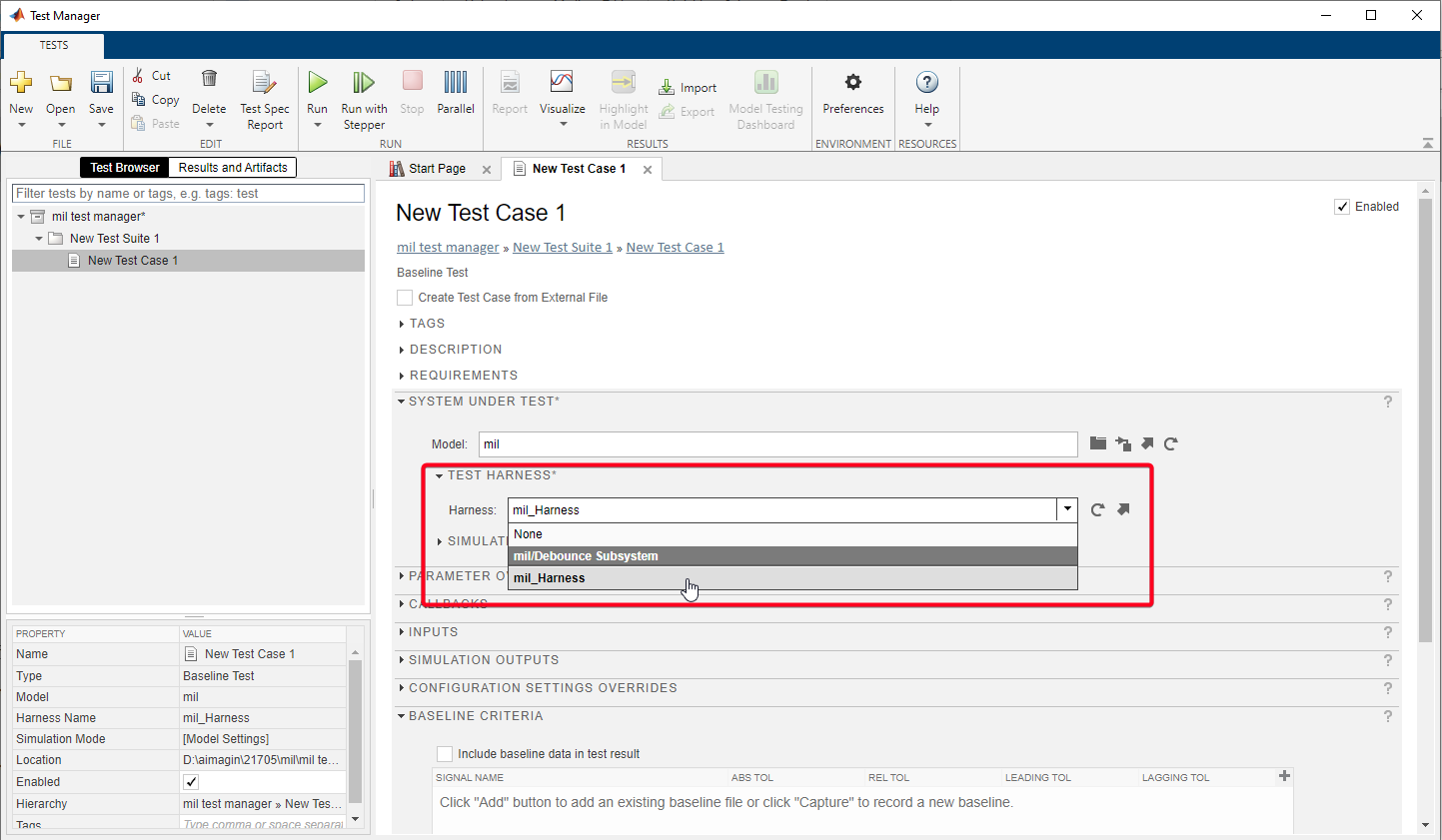Screen dimensions: 1442x840
Task: Enable Include baseline data in test result
Action: coord(445,754)
